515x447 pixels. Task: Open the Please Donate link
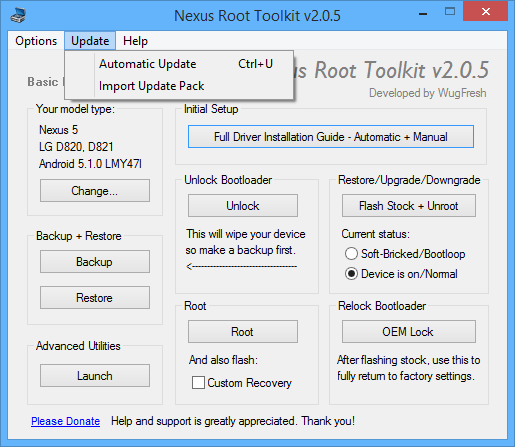click(65, 421)
